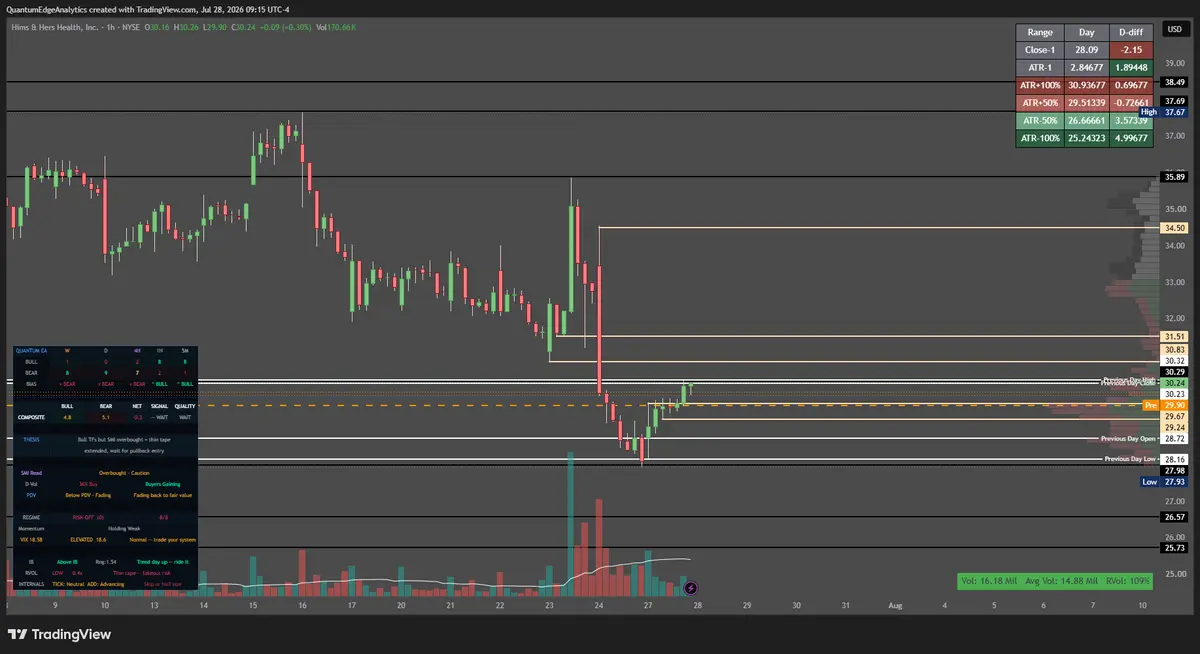This screenshot has height=654, width=1200.
Task: Select the 35.89 price level label
Action: click(x=1174, y=177)
